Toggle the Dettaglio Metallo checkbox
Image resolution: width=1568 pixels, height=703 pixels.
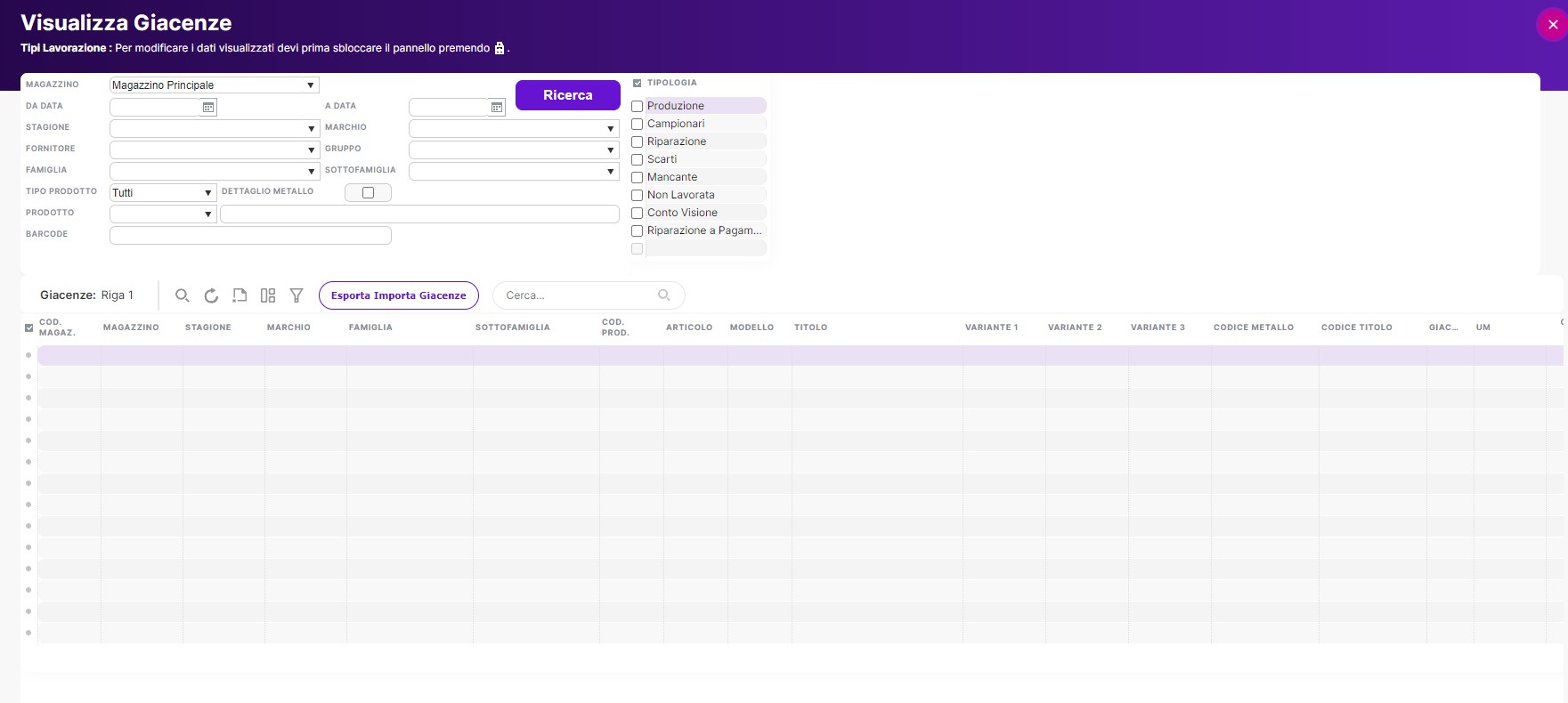click(x=368, y=193)
